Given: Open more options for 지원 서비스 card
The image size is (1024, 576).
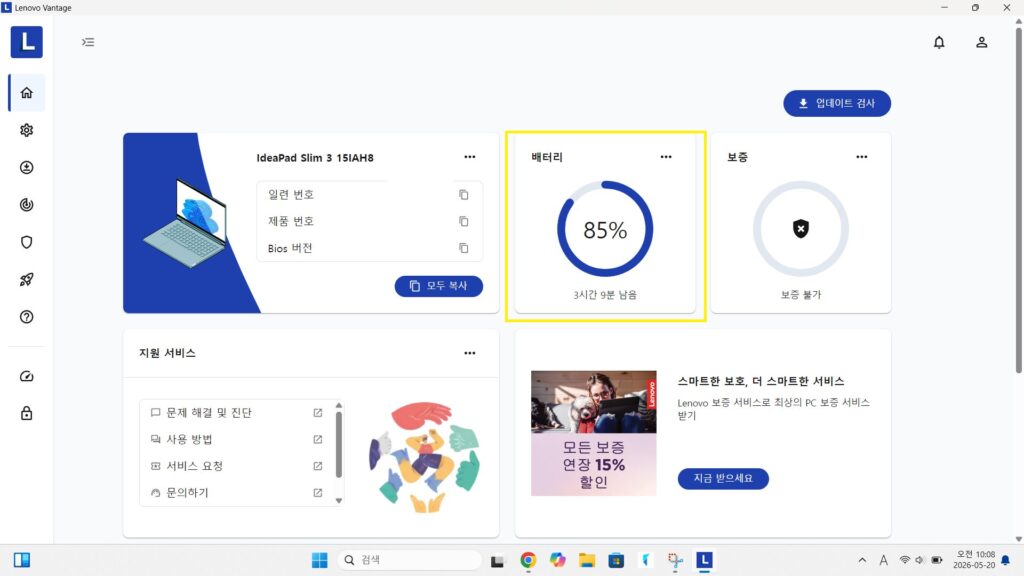Looking at the screenshot, I should coord(470,353).
